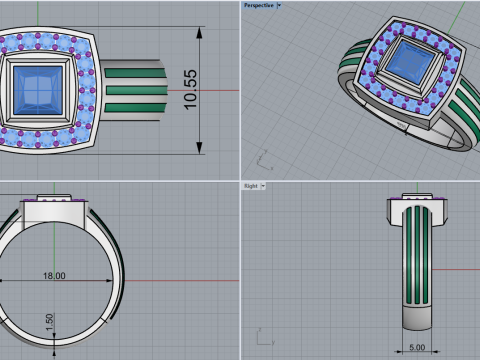Image resolution: width=480 pixels, height=360 pixels.
Task: Select the 18.00 diameter dimension text
Action: coord(54,276)
